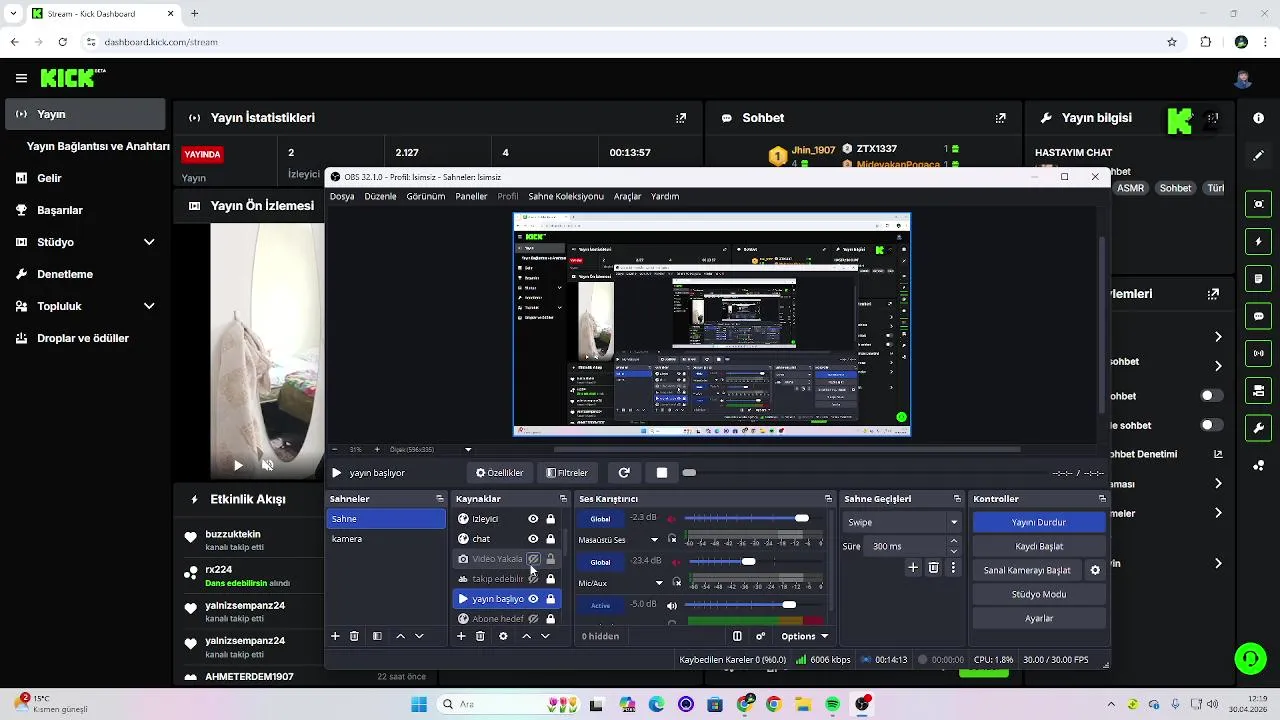
Task: Open the Sahne Koleksiyonu menu in OBS
Action: [x=566, y=196]
